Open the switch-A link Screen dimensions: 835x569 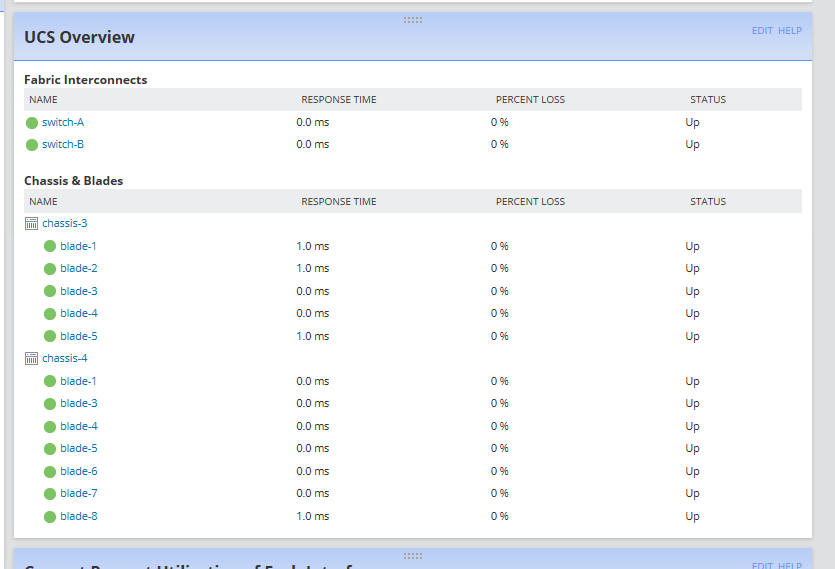pyautogui.click(x=63, y=123)
